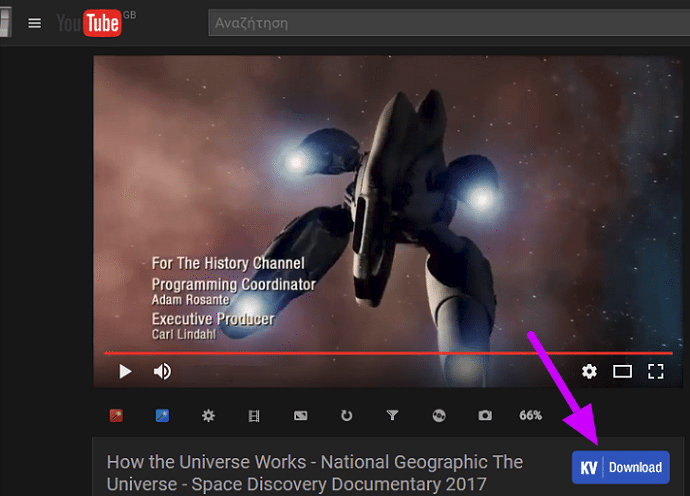This screenshot has height=496, width=690.
Task: Click the video title How the Universe Works
Action: coord(315,473)
